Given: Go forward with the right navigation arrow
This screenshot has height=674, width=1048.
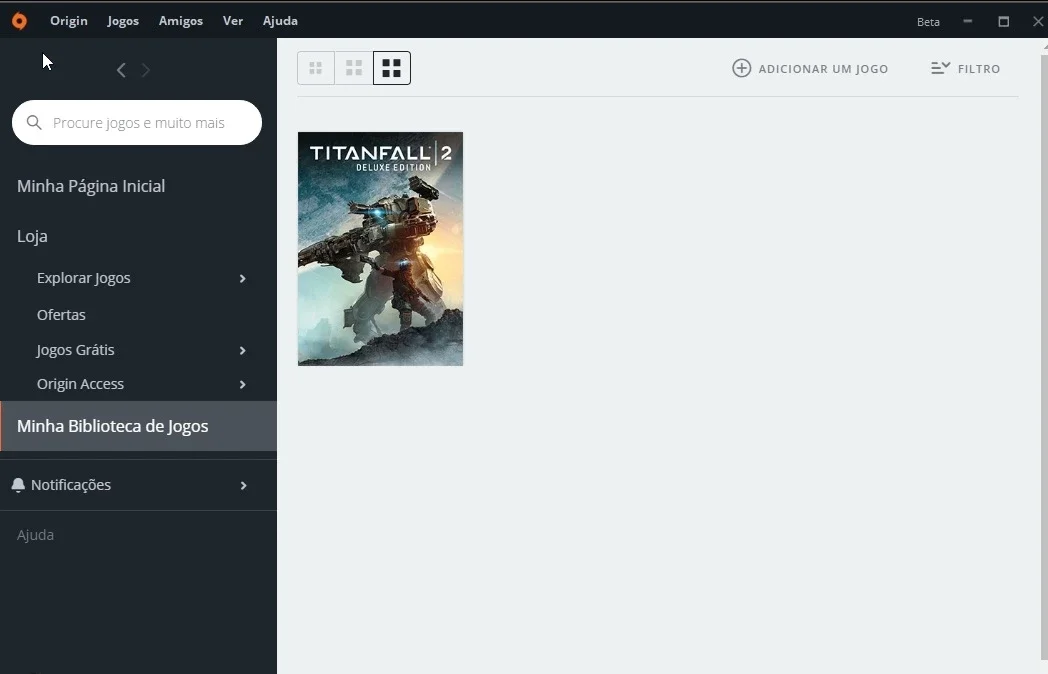Looking at the screenshot, I should tap(146, 70).
